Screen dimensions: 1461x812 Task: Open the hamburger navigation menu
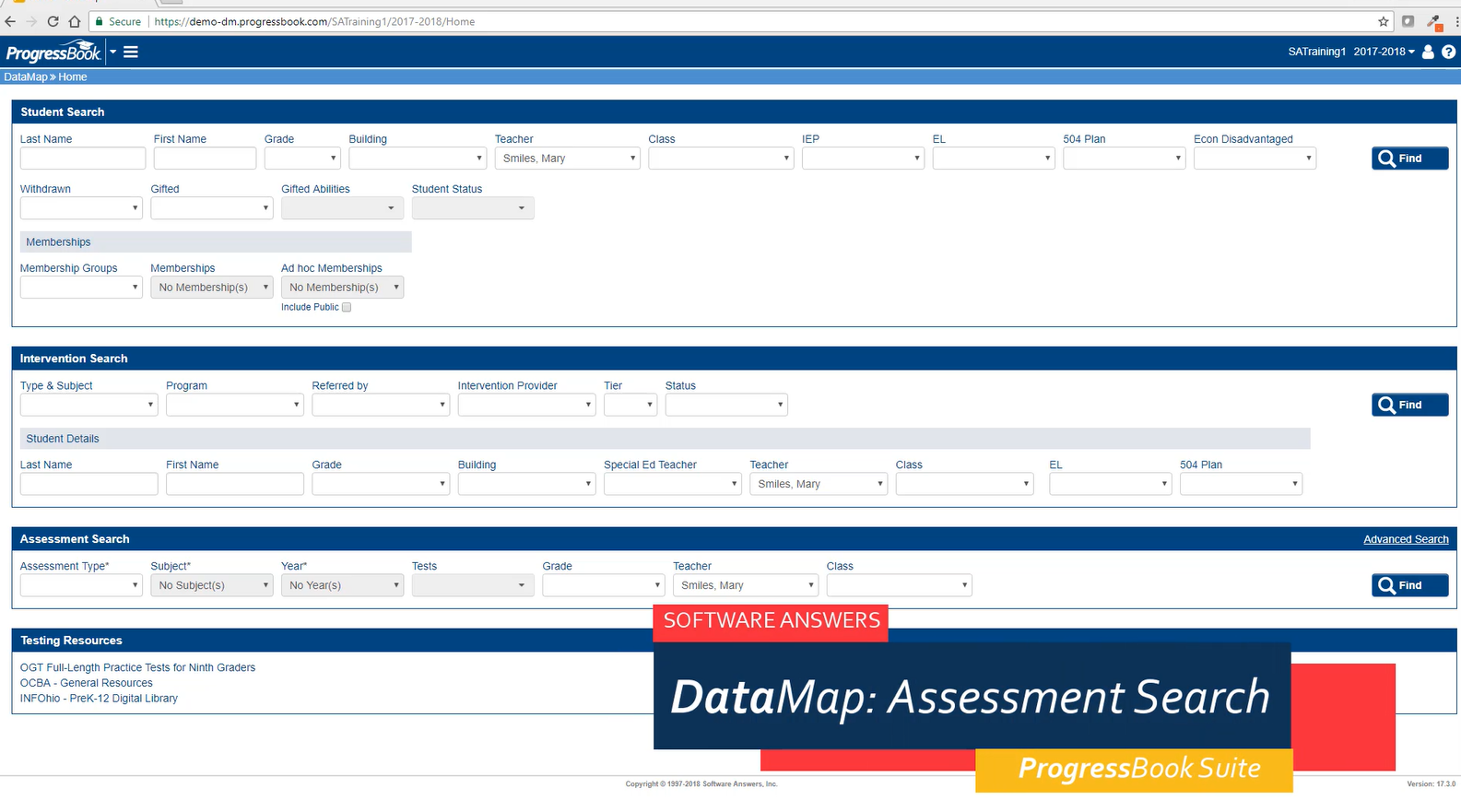(131, 53)
